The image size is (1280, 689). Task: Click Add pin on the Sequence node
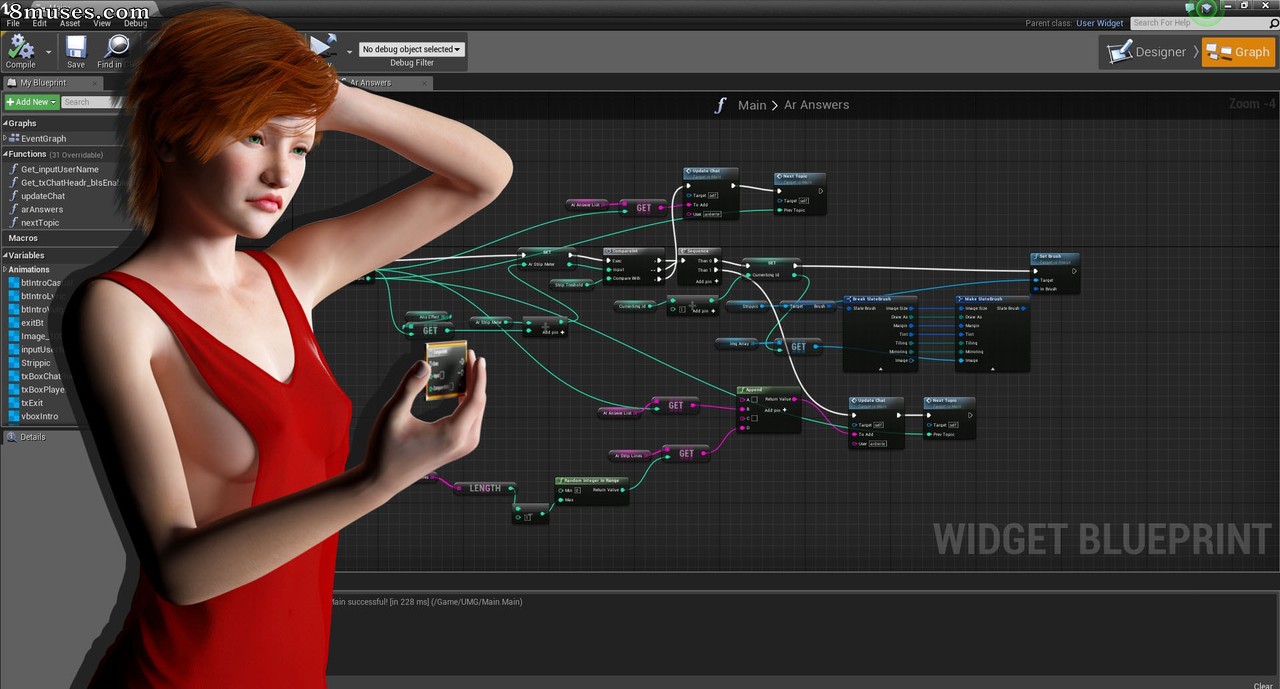pos(709,282)
